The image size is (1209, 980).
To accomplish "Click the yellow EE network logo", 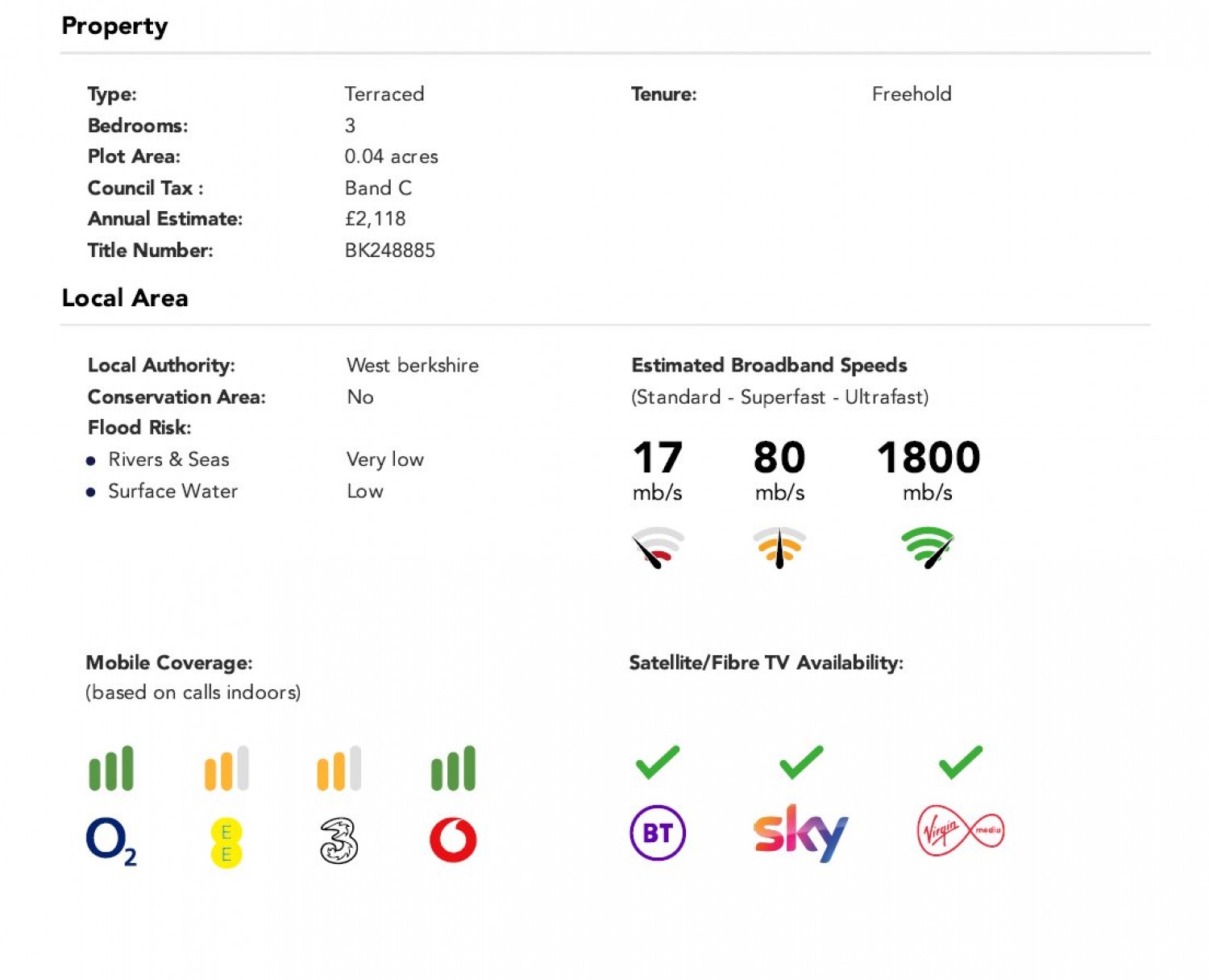I will 226,843.
